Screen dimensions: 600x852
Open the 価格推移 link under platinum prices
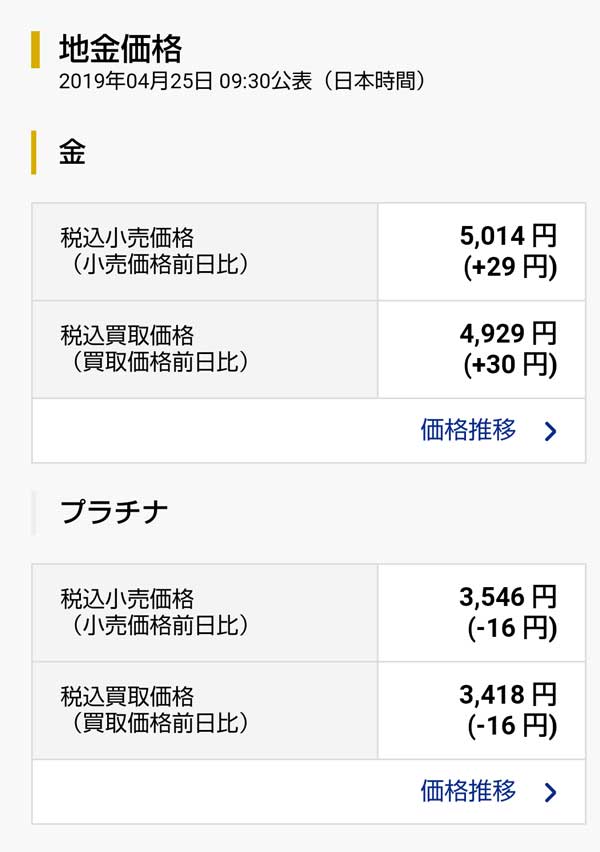[x=468, y=792]
